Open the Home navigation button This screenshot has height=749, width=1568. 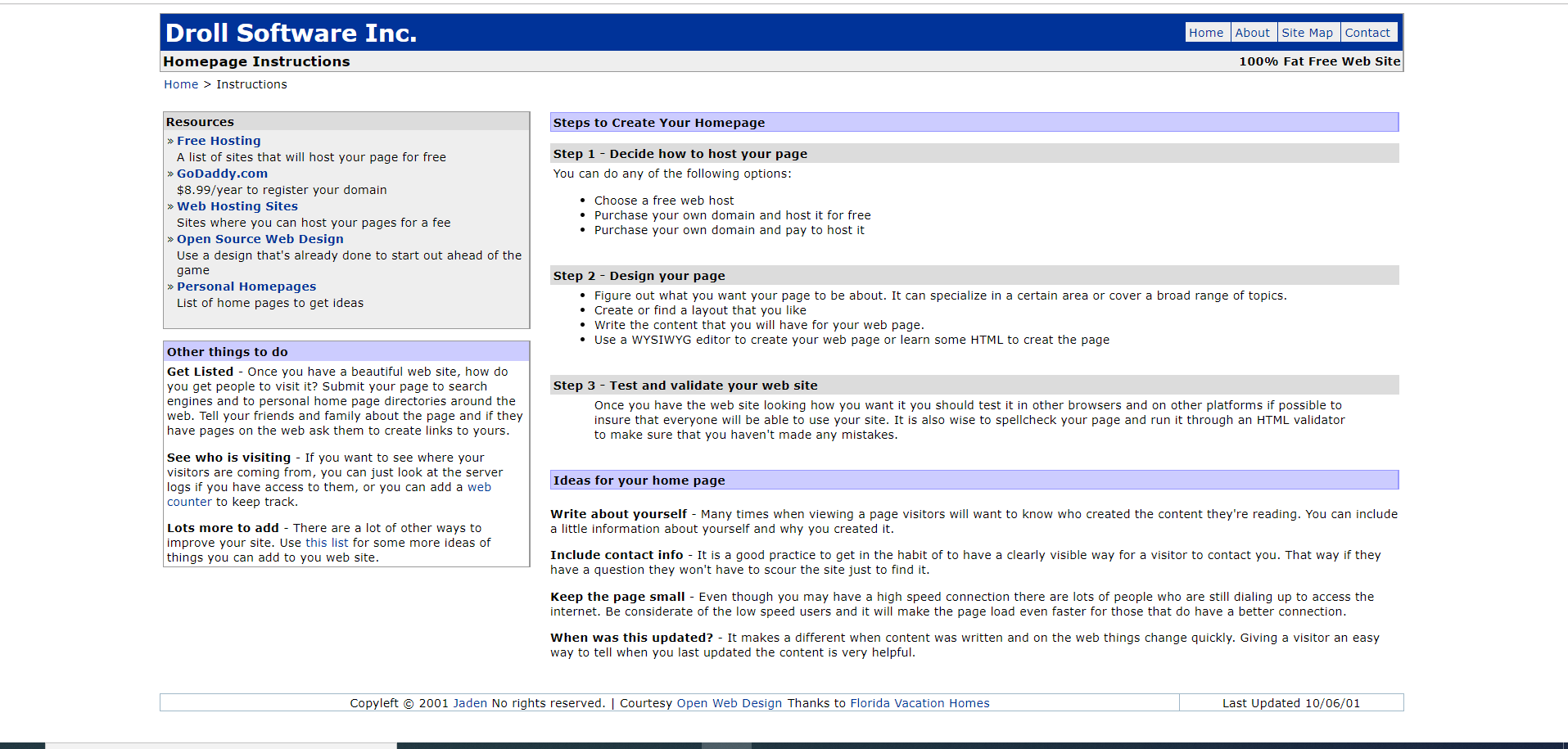[1206, 33]
